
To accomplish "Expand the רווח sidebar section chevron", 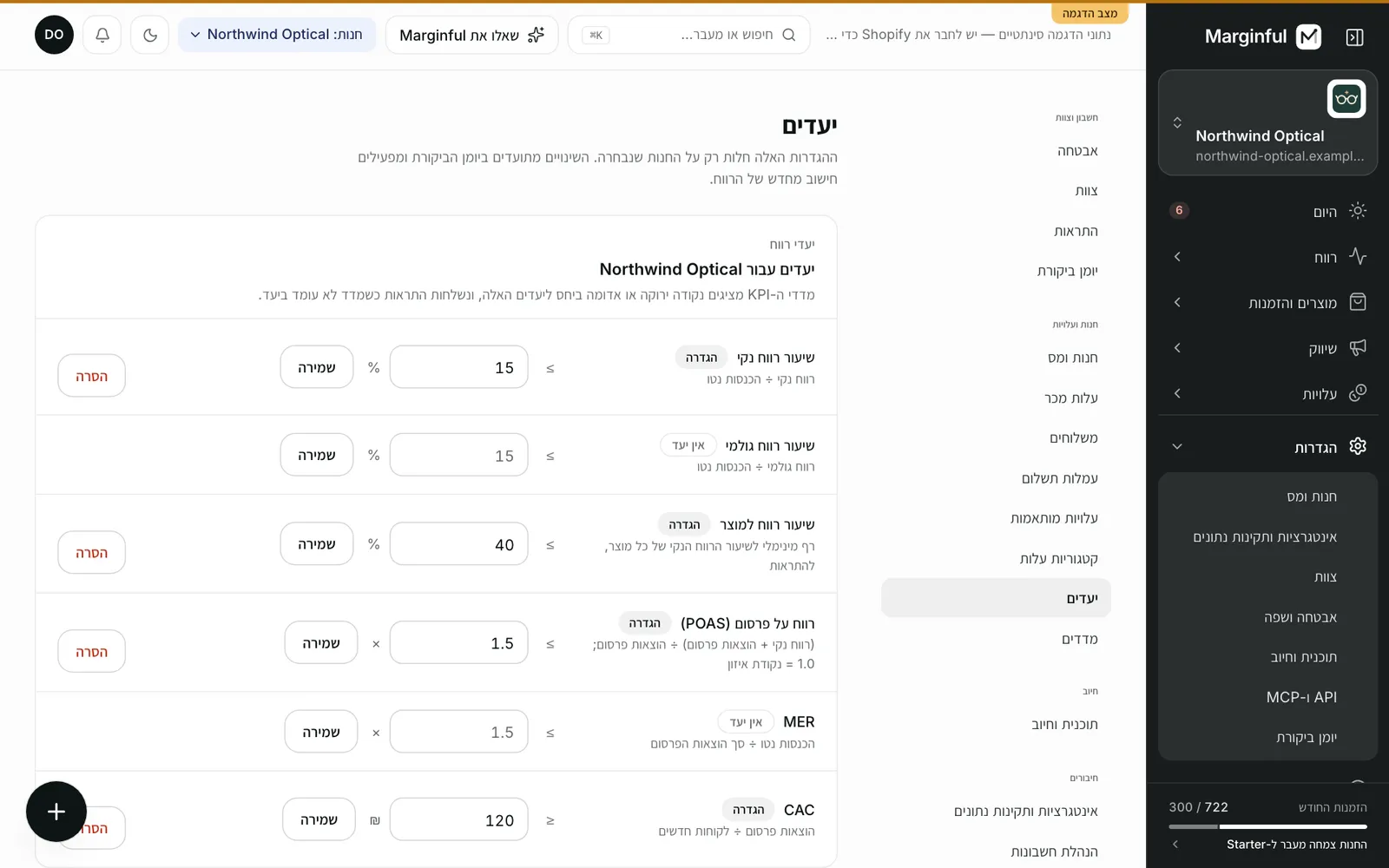I will pos(1177,256).
